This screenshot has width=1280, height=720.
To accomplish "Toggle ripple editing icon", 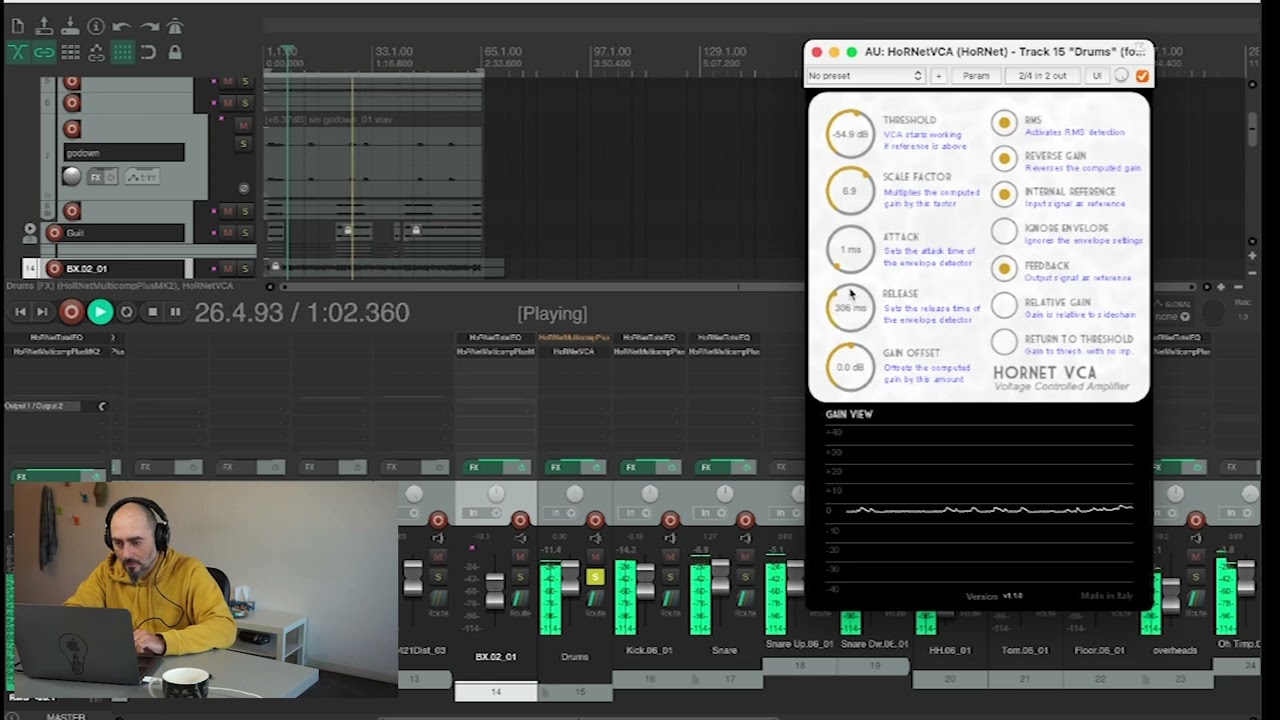I will (x=70, y=52).
